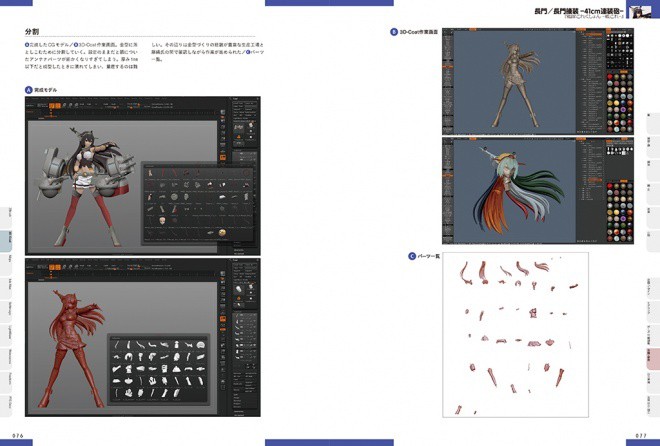Screen dimensions: 660x446
Task: Toggle visibility of first subtool in lower ZBrush subtool list
Action: [x=254, y=316]
